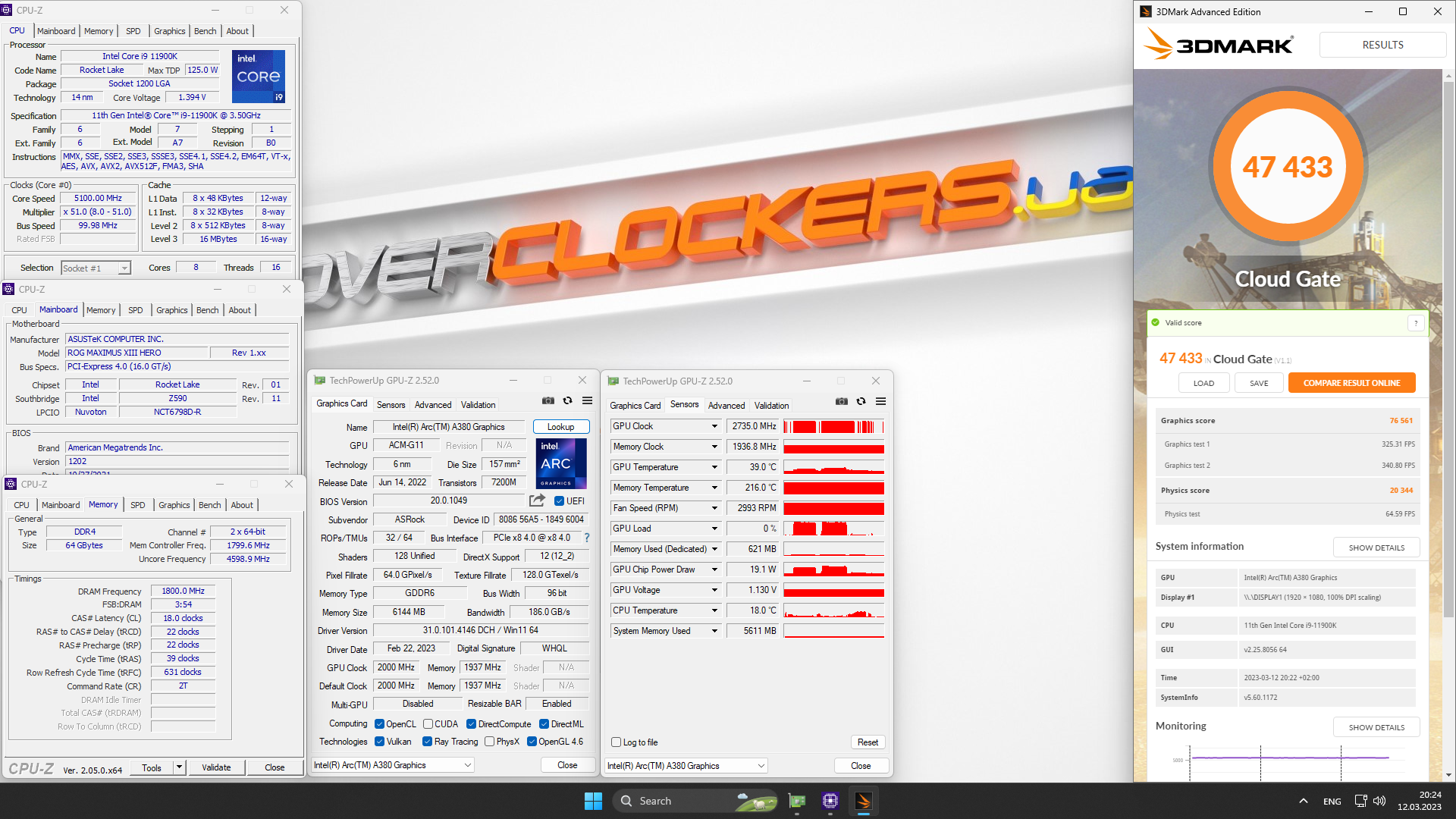This screenshot has width=1456, height=819.
Task: Click CPU Temperature sensor graph
Action: 833,610
